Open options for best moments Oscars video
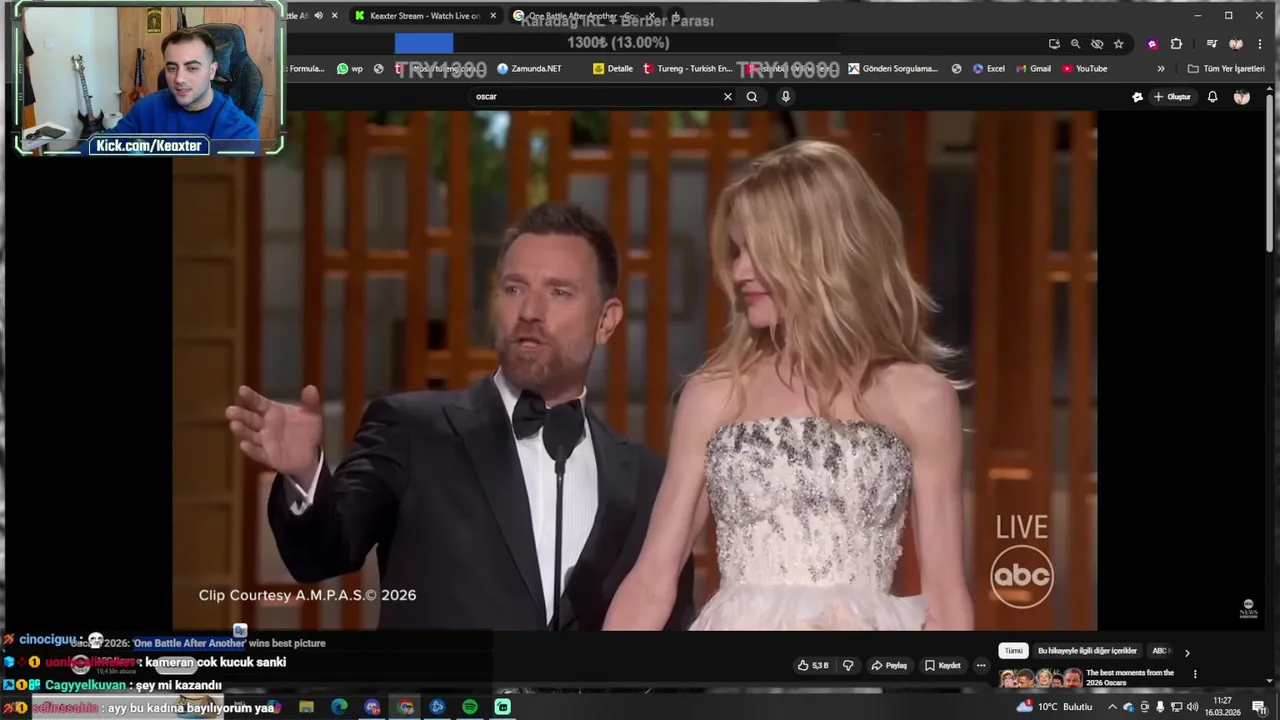 click(1195, 674)
